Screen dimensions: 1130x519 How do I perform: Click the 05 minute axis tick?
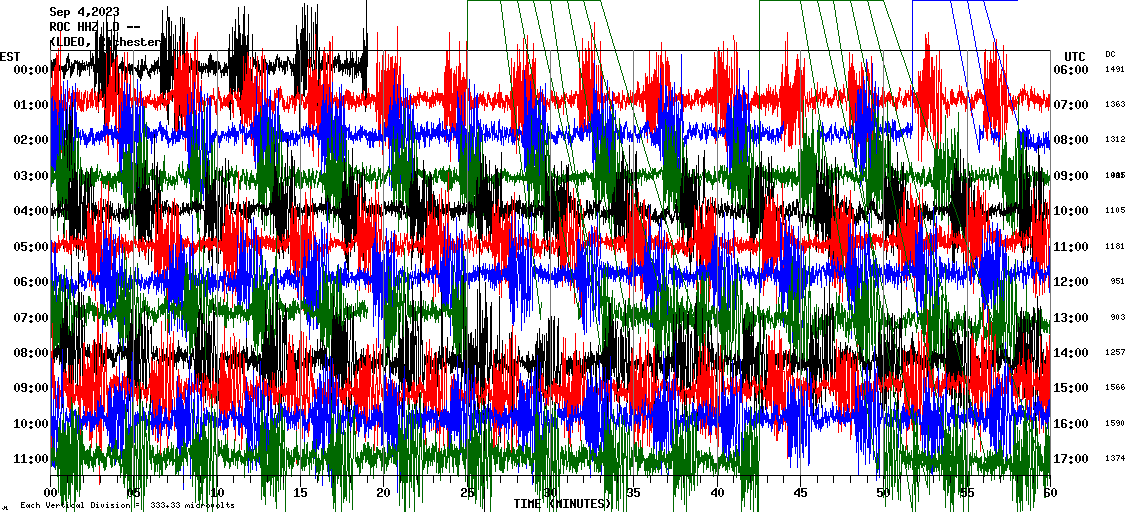[134, 493]
